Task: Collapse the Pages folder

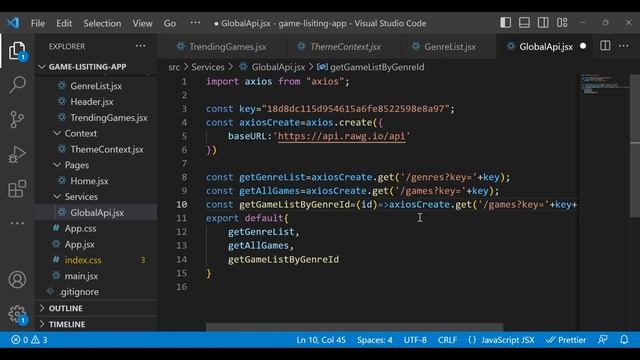Action: tap(76, 165)
